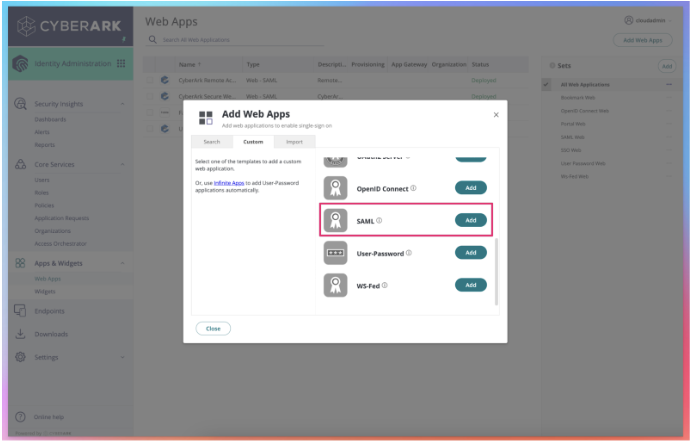Click info icon next to WS-Fed

pyautogui.click(x=385, y=285)
